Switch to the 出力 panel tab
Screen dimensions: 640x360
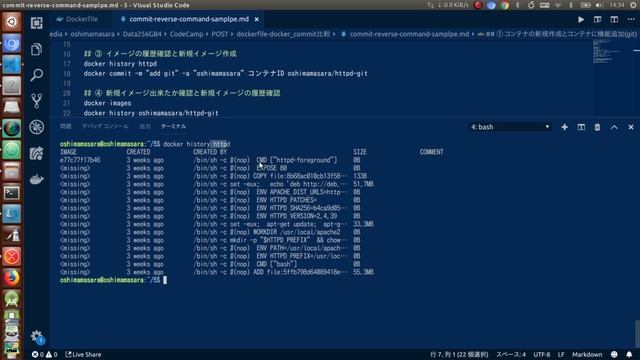[x=144, y=127]
